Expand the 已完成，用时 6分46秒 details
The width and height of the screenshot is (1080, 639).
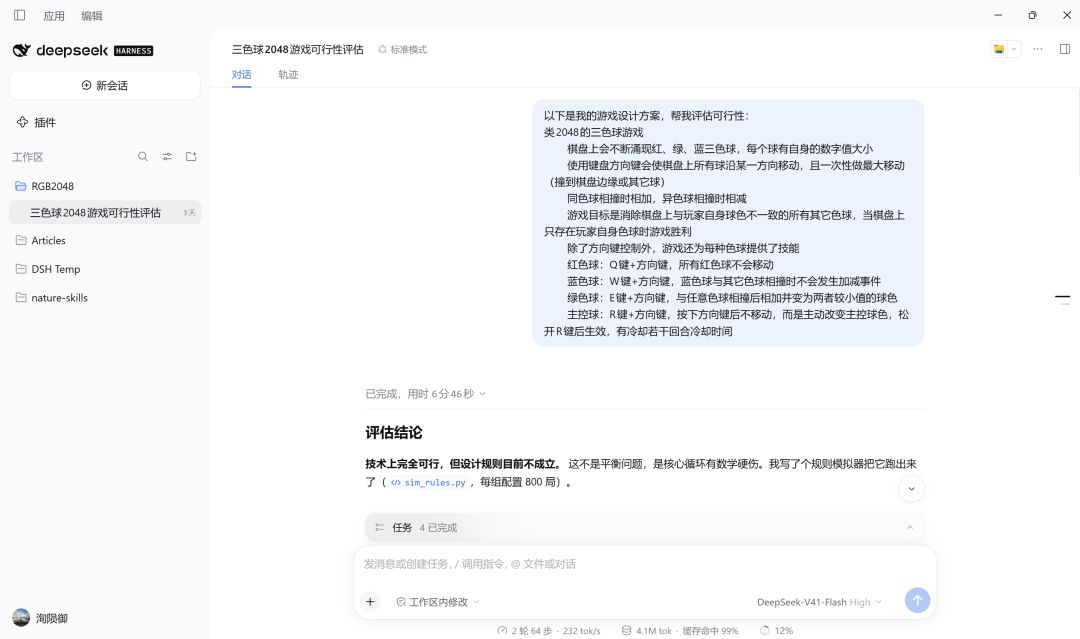[426, 394]
